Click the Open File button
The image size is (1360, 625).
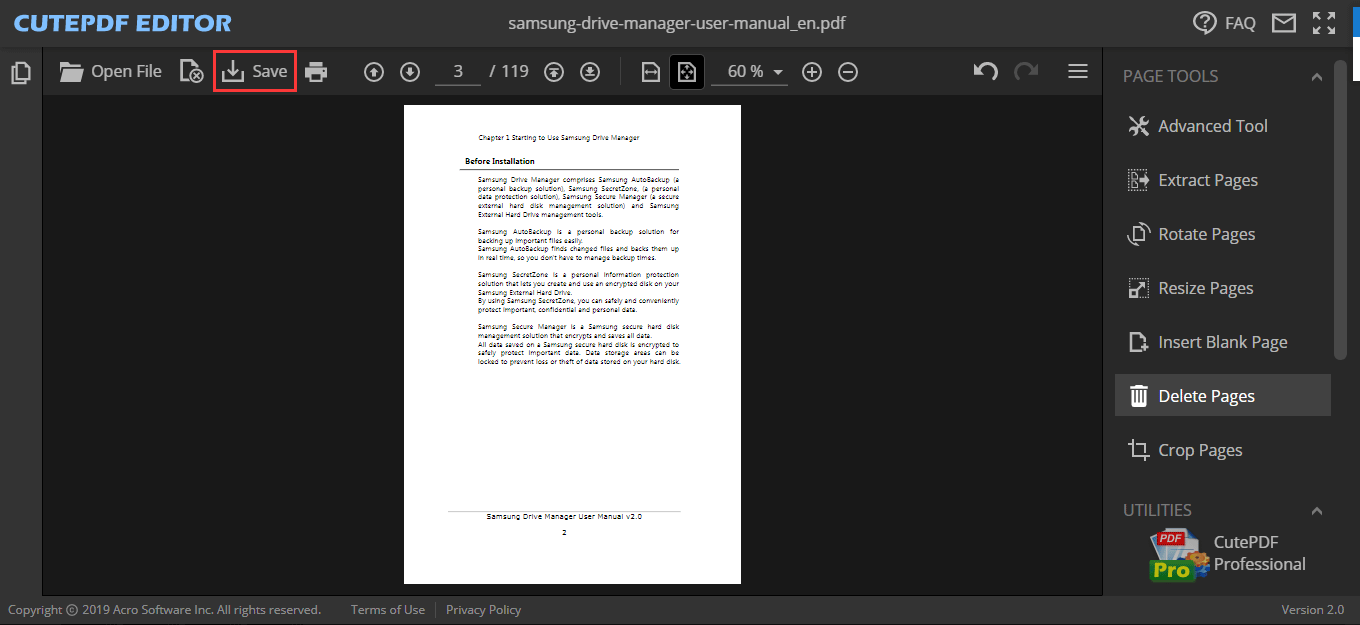point(110,71)
